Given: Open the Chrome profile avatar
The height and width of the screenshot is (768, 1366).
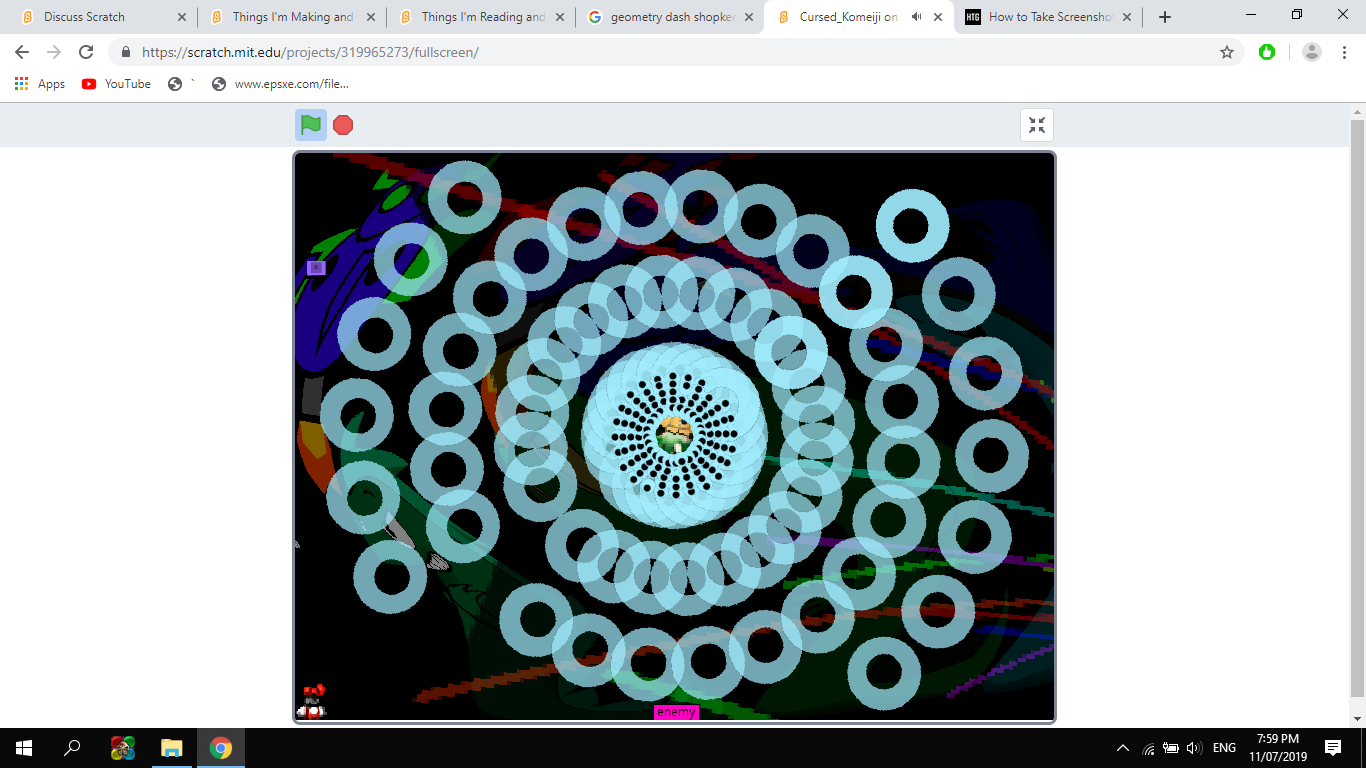Looking at the screenshot, I should point(1312,52).
